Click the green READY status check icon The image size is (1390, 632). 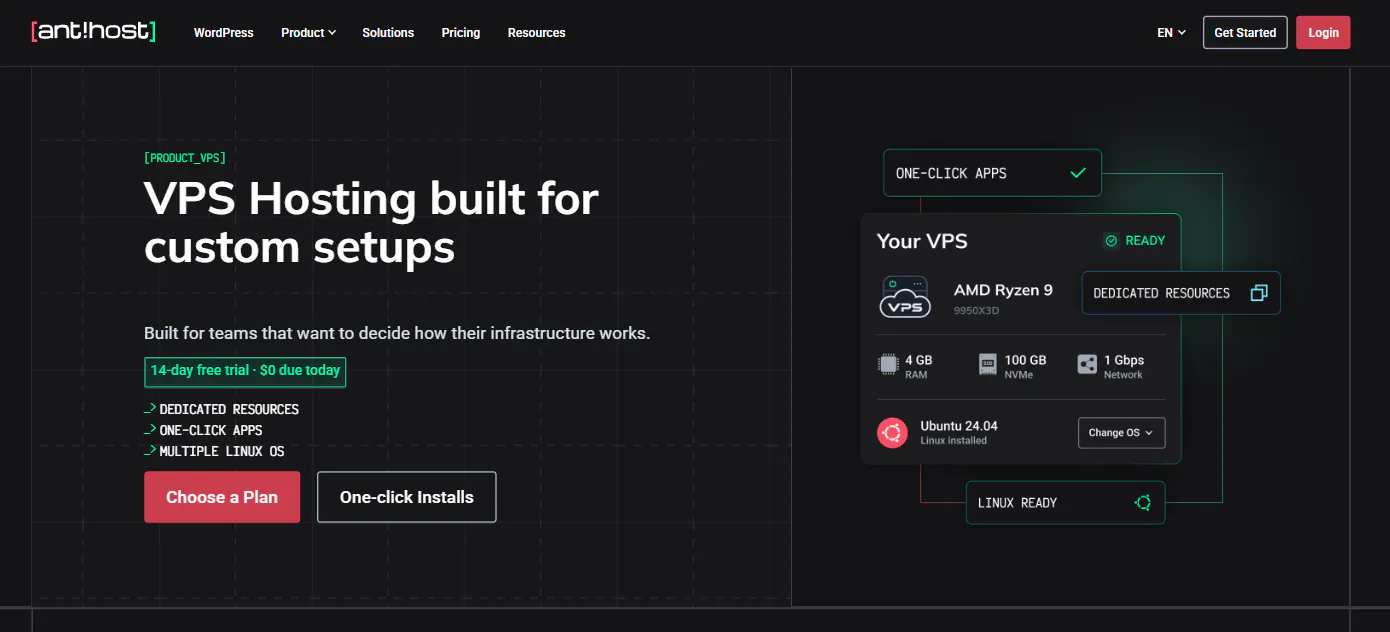point(1111,241)
